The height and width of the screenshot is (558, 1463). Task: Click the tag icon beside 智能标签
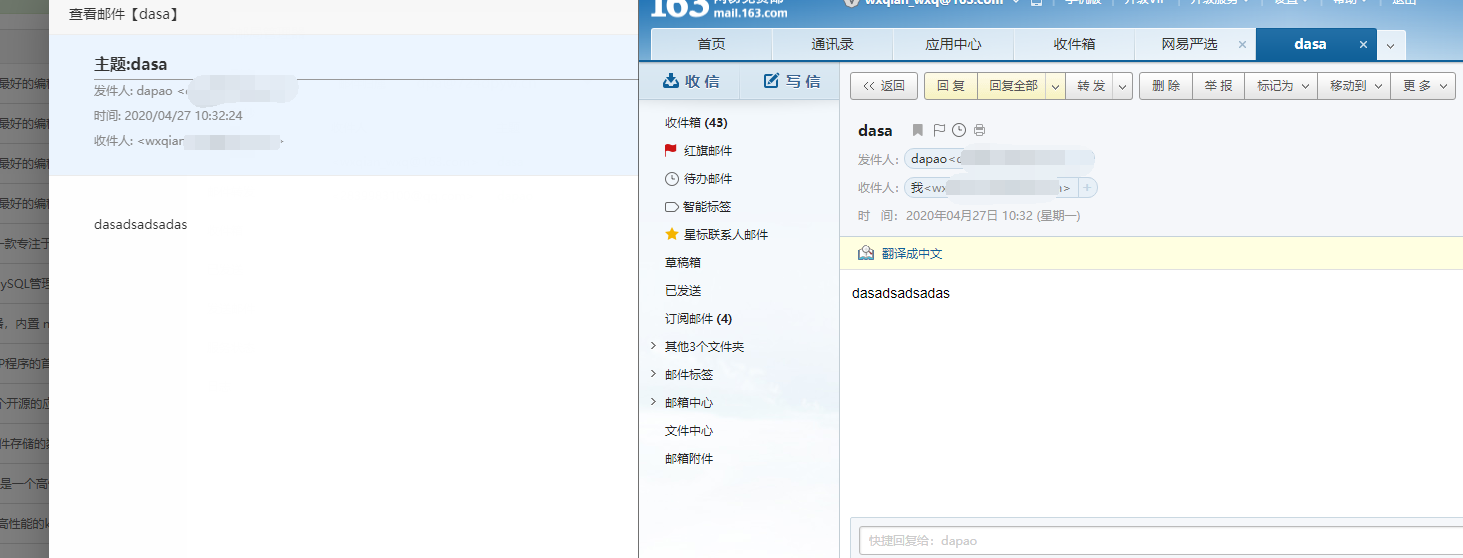pos(671,206)
